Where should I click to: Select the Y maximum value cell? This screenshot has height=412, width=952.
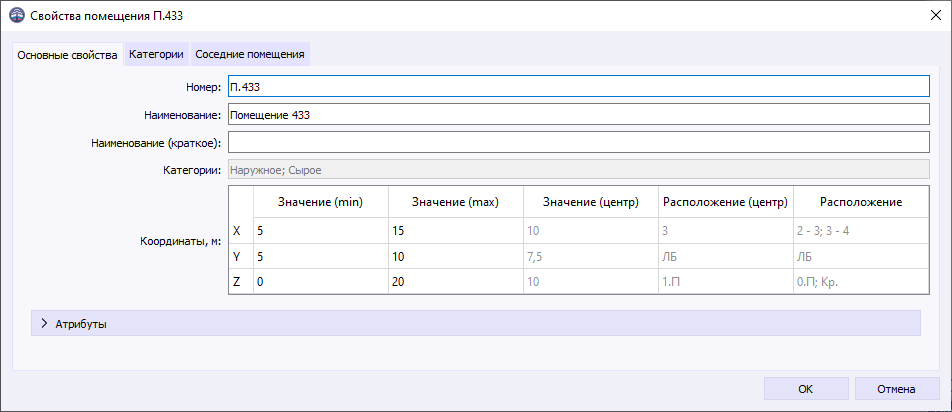pos(455,256)
